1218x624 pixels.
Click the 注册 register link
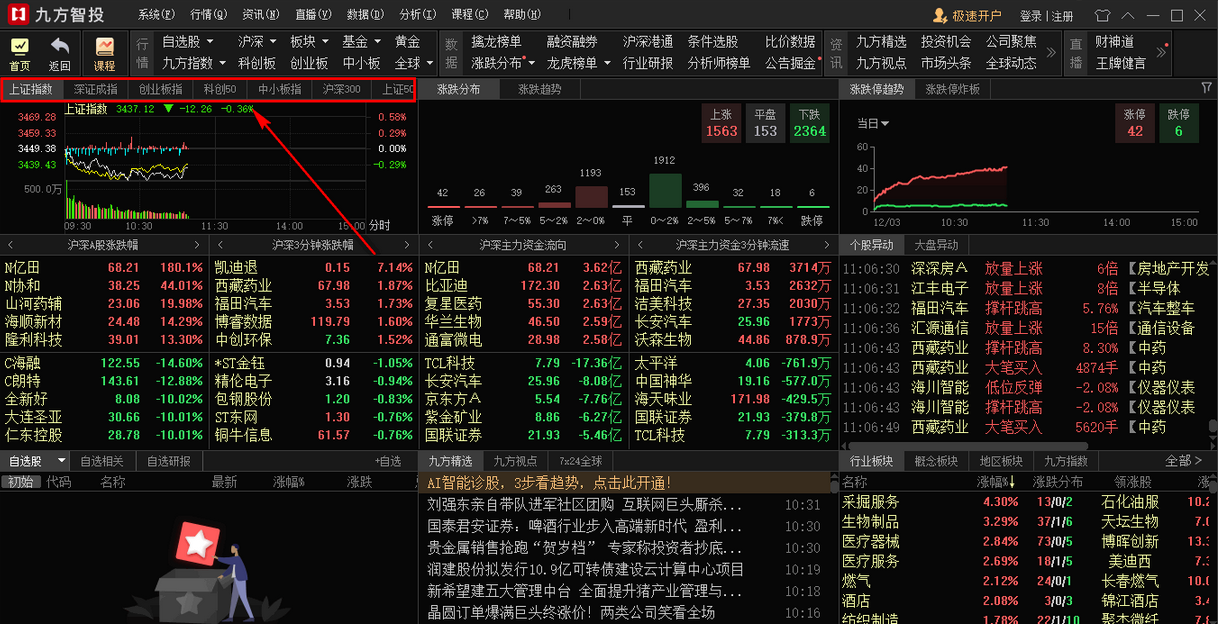[x=1062, y=16]
